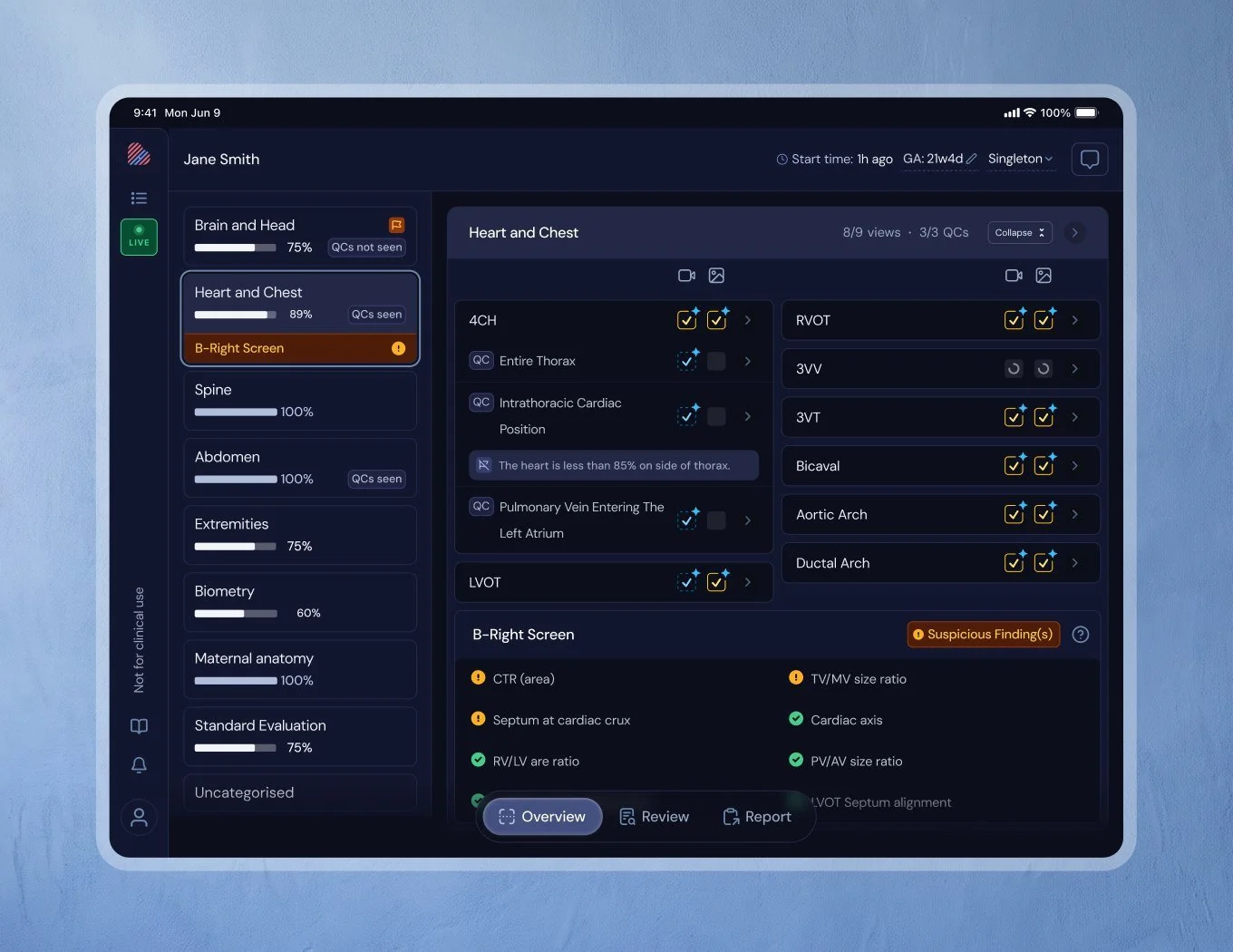Click the Biometry 60% progress bar
This screenshot has height=952, width=1233.
[x=236, y=614]
